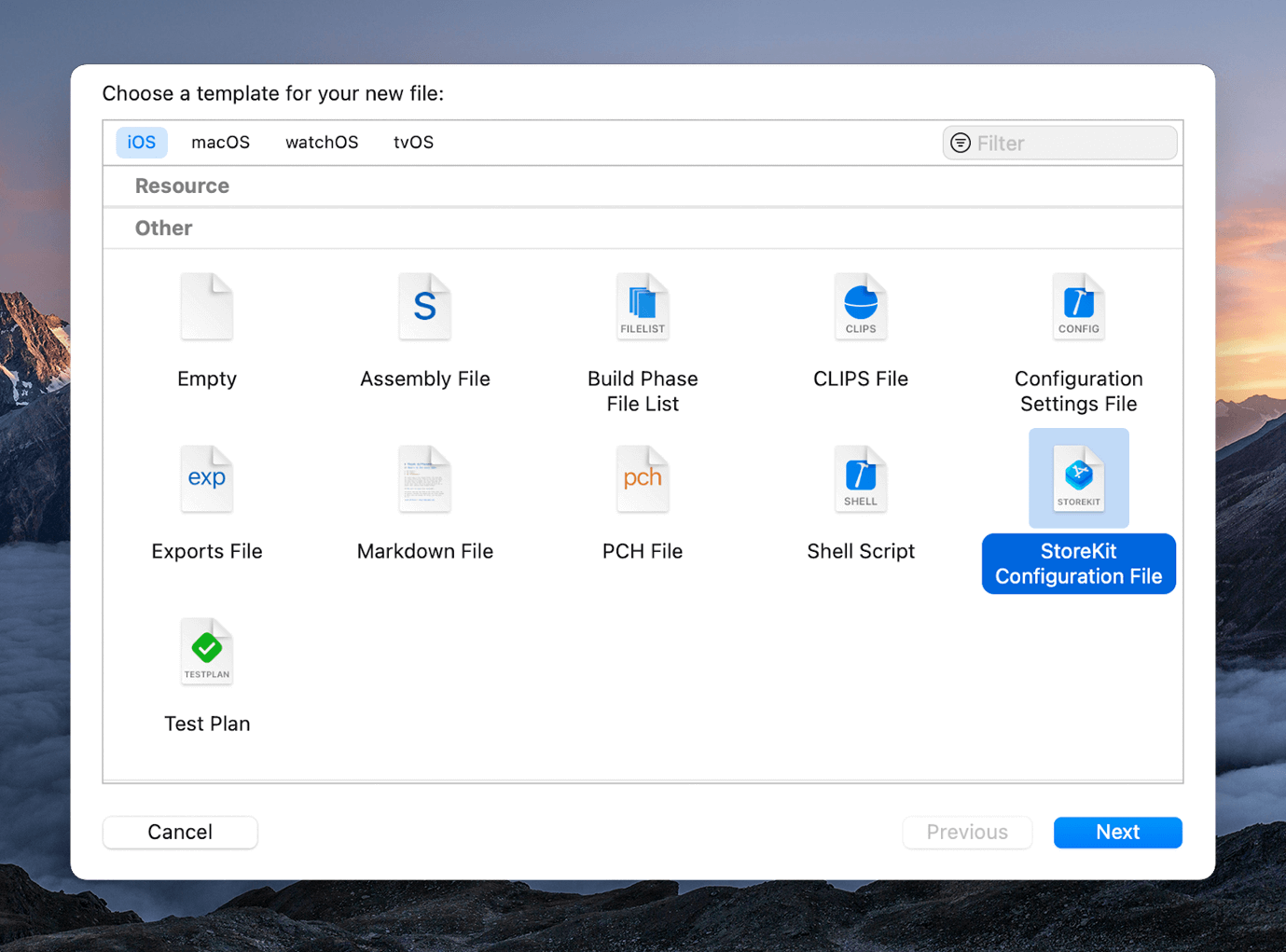Click inside the Filter search field
The image size is (1286, 952).
[1058, 143]
